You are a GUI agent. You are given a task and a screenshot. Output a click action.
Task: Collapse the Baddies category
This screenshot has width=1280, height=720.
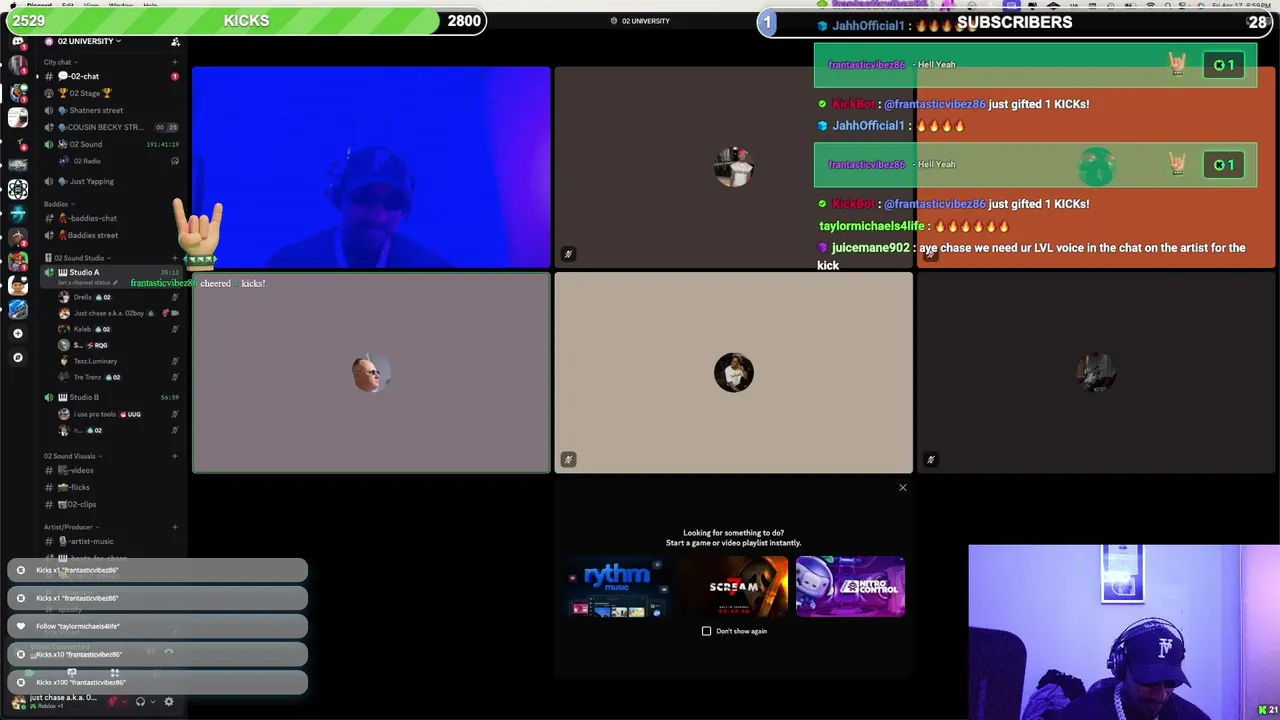[57, 204]
